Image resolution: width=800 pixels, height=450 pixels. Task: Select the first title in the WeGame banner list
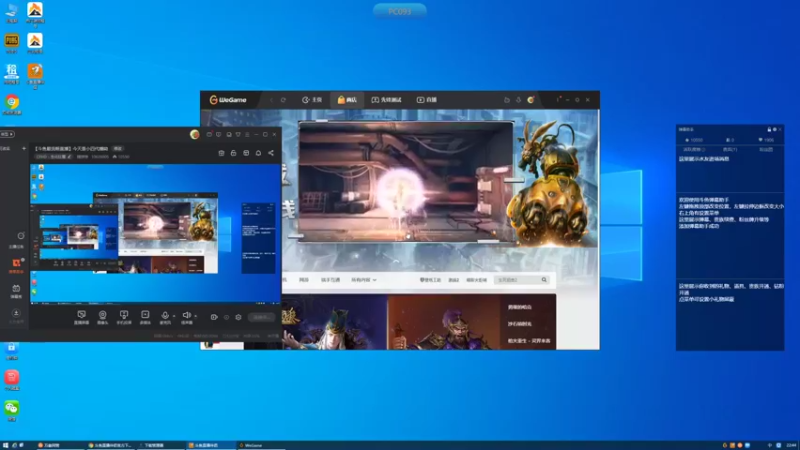tap(520, 307)
